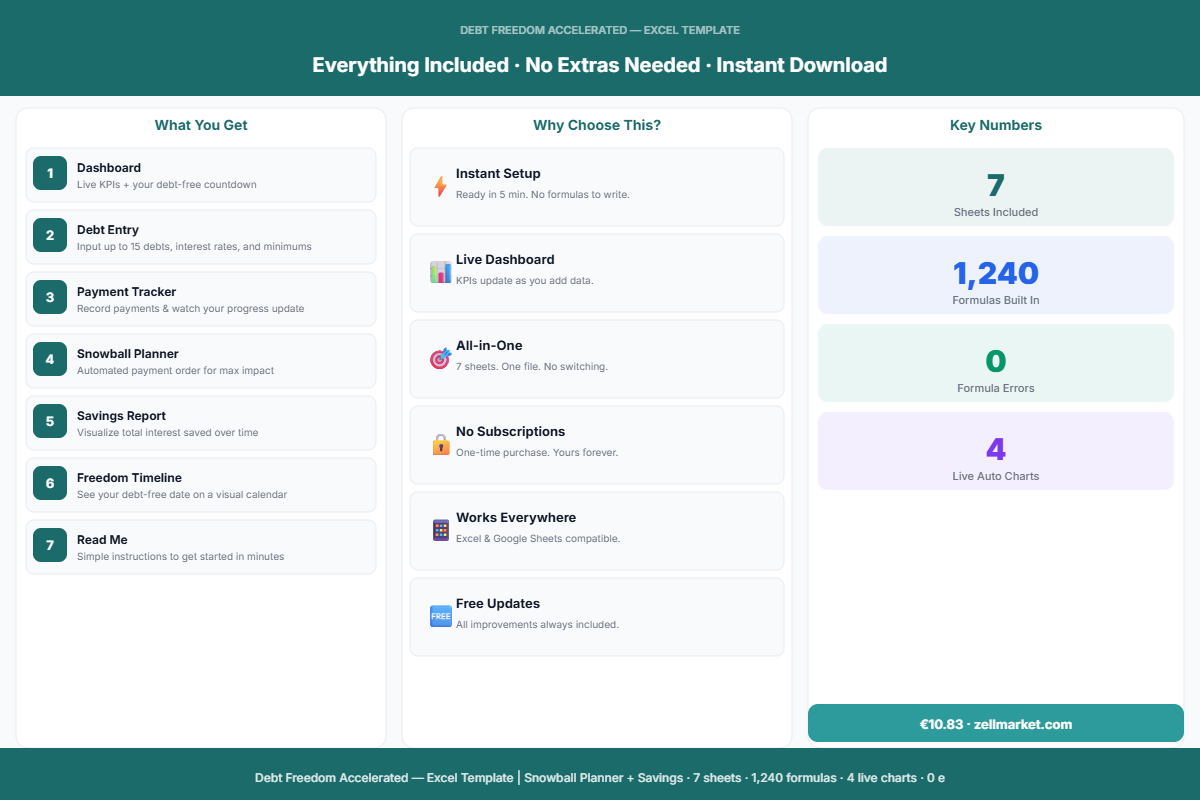
Task: Click the target All-in-One icon
Action: (x=440, y=358)
